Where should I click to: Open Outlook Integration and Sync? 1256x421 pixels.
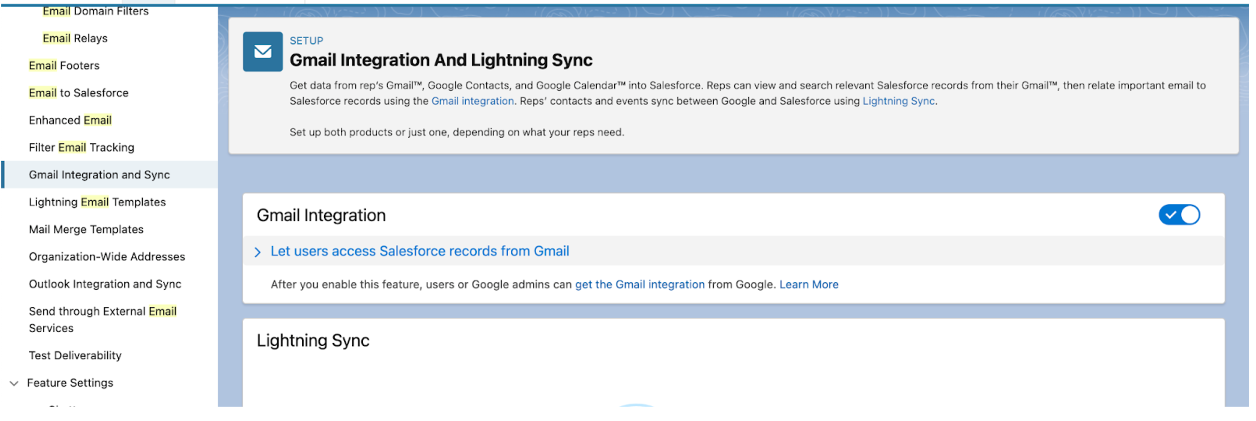(105, 284)
